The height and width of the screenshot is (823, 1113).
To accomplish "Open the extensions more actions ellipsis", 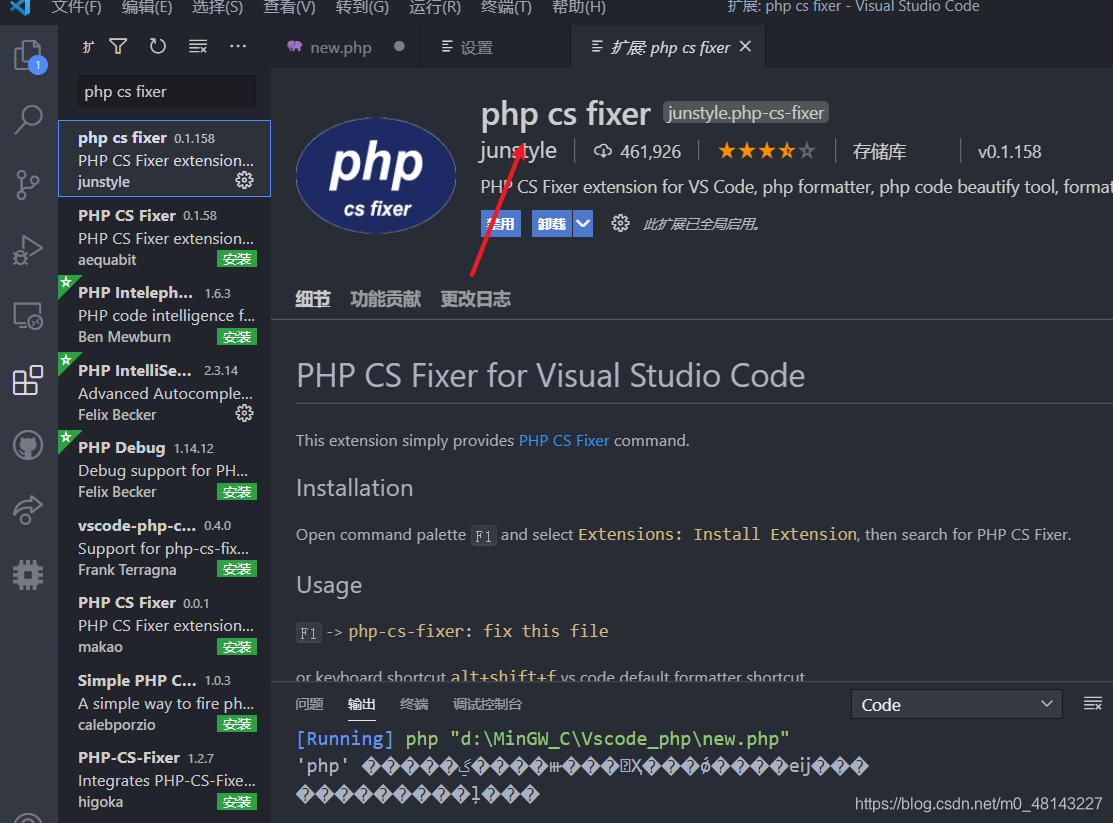I will [238, 47].
